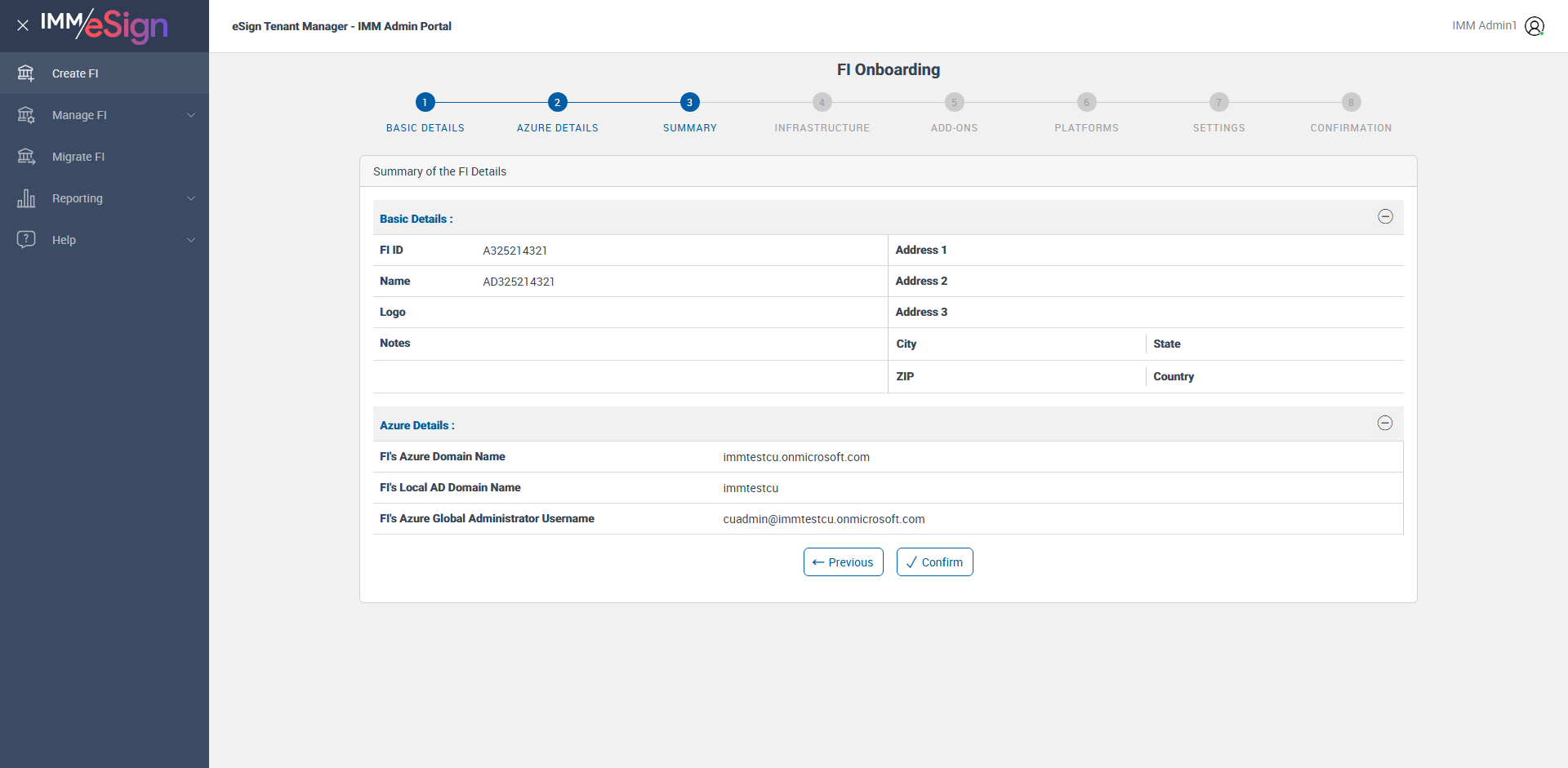This screenshot has height=768, width=1568.
Task: Select step 6 circle
Action: pos(1087,102)
